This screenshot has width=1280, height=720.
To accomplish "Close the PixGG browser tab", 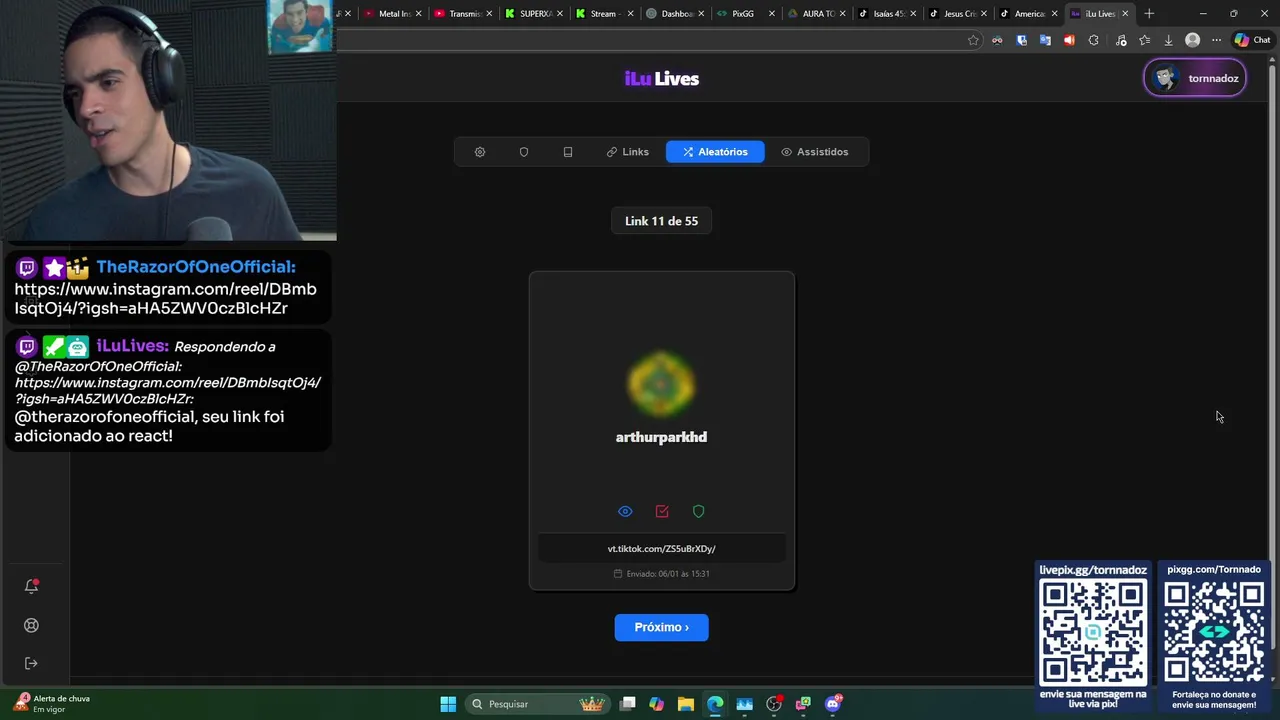I will point(771,14).
